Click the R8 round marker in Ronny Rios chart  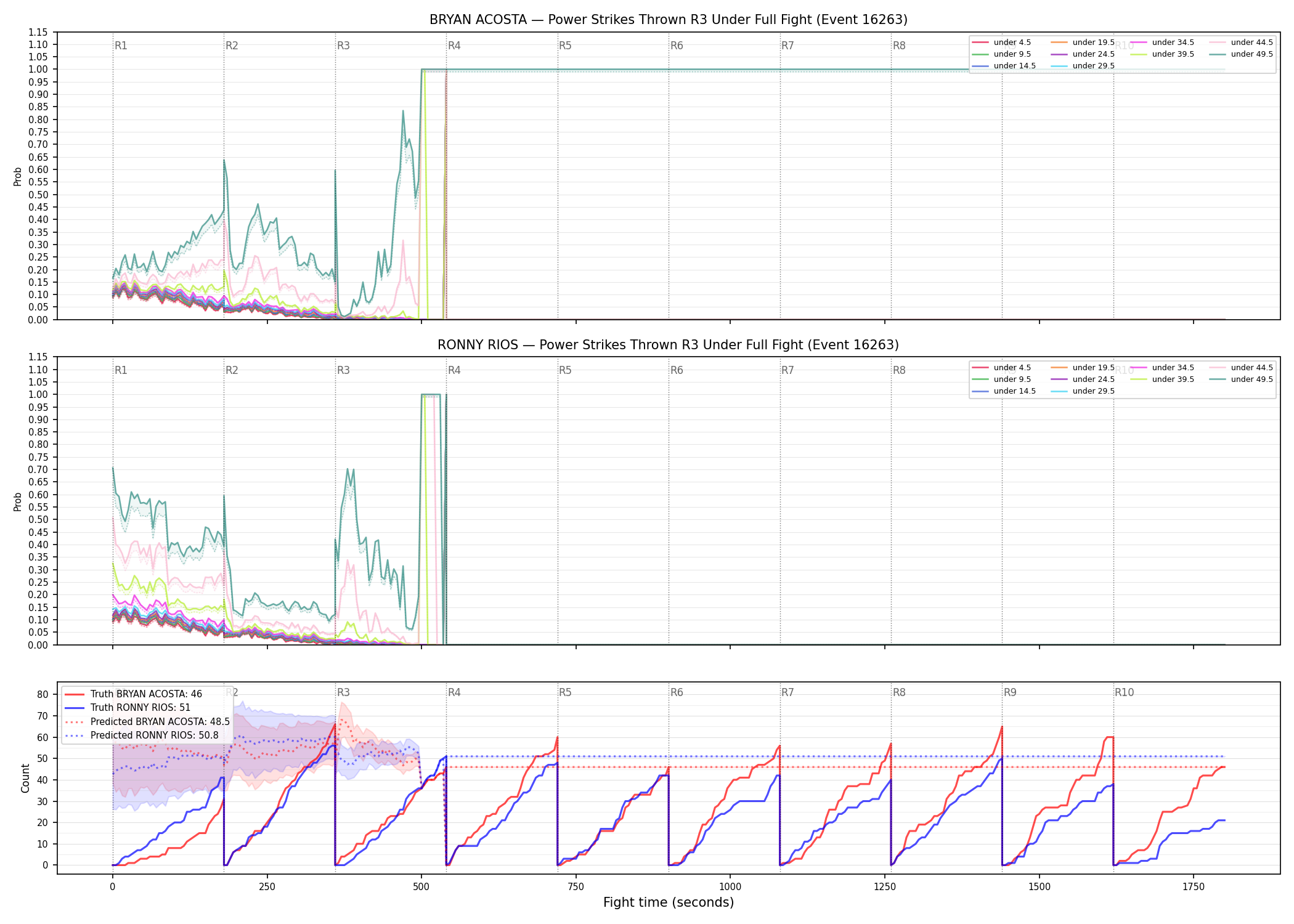(899, 370)
